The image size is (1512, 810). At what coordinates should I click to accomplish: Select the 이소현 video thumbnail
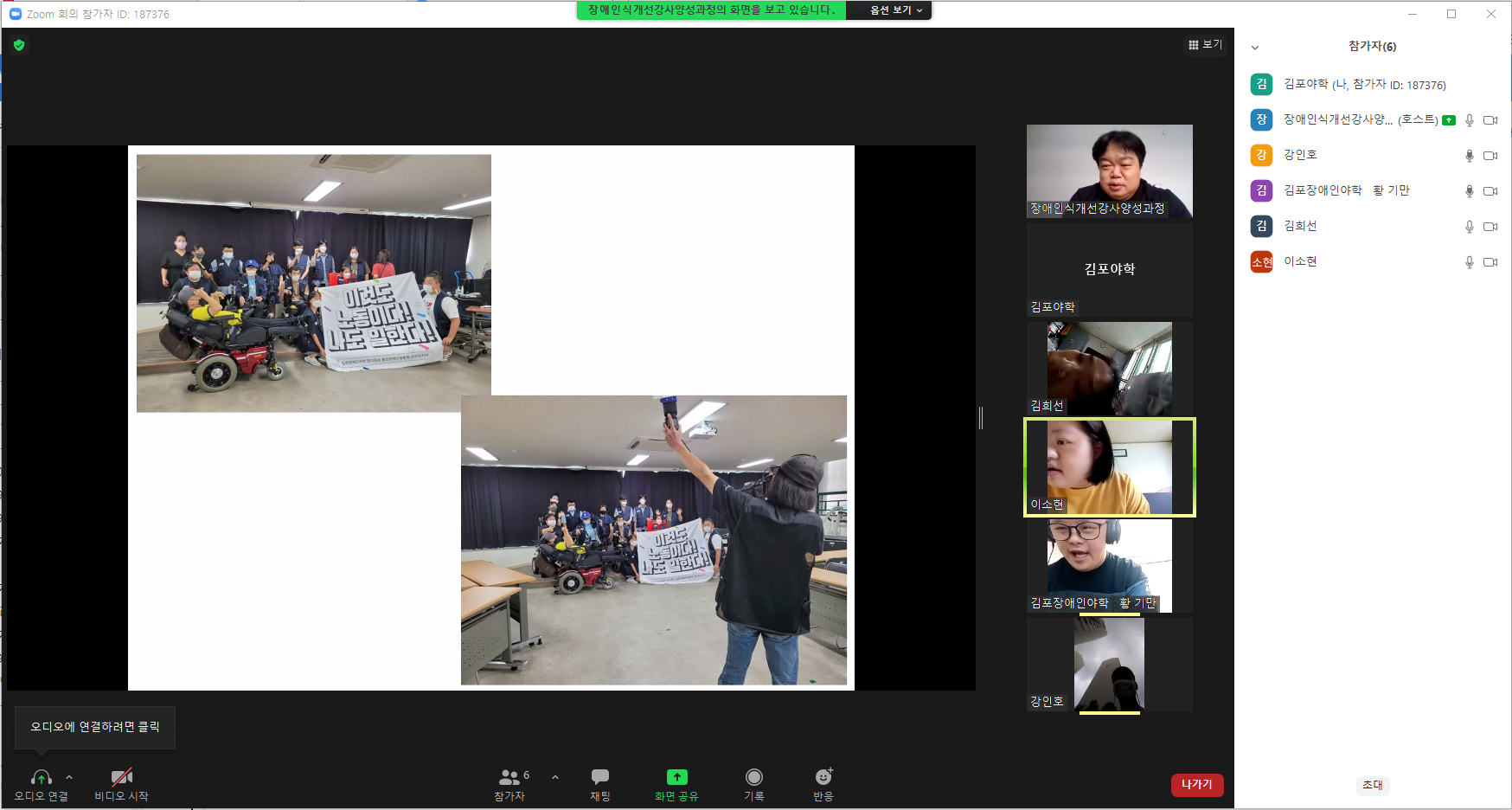pos(1110,467)
